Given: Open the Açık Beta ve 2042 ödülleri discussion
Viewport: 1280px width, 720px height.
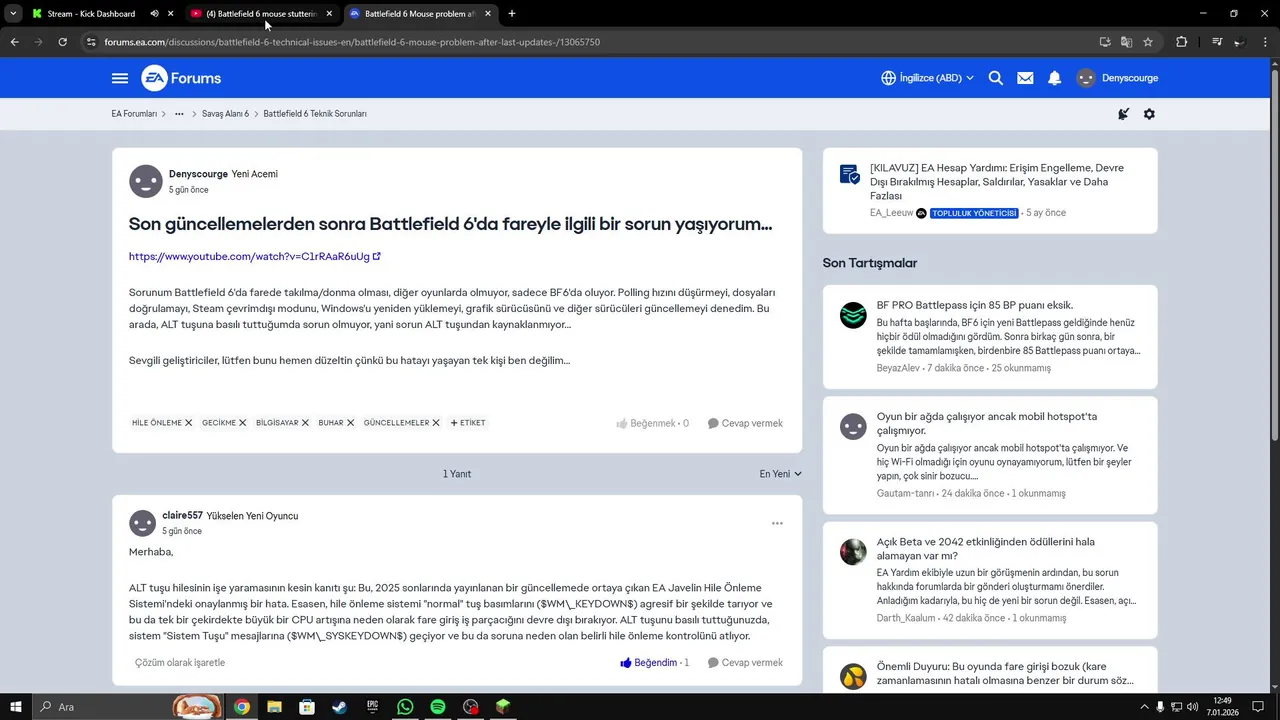Looking at the screenshot, I should (x=986, y=548).
